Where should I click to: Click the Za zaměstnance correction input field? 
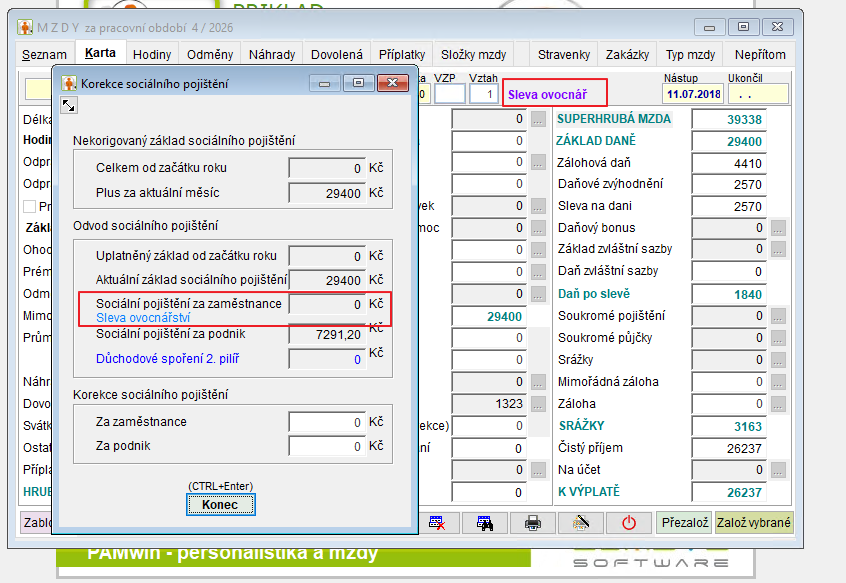click(x=326, y=423)
